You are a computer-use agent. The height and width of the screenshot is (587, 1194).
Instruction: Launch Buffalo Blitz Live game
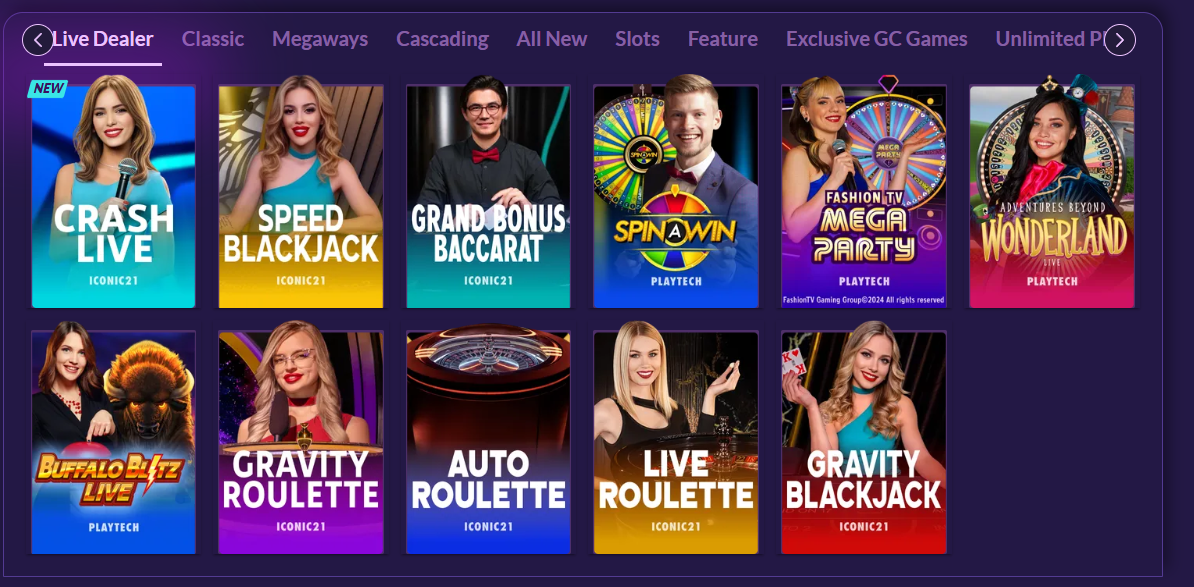point(113,442)
